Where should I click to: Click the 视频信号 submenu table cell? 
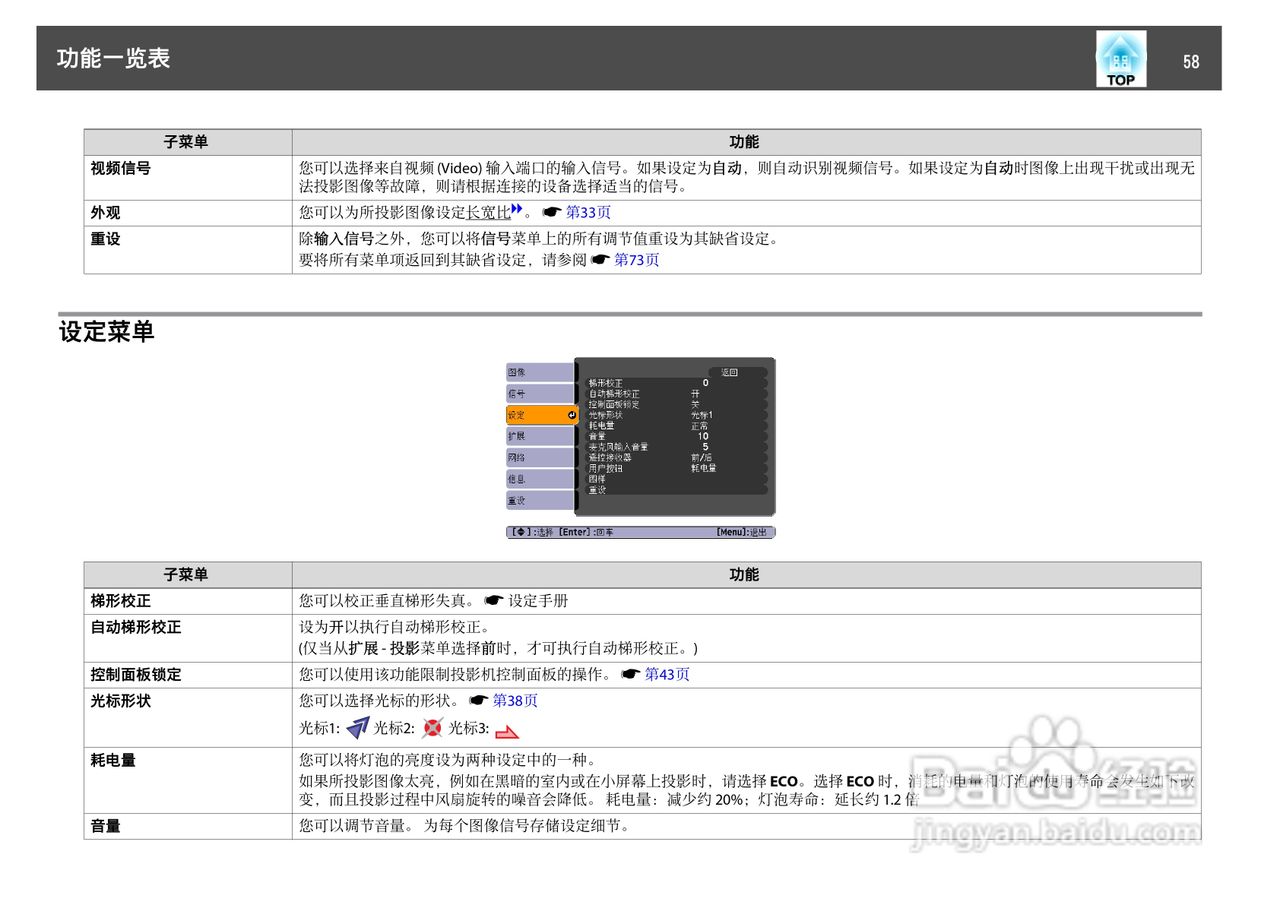pyautogui.click(x=188, y=177)
